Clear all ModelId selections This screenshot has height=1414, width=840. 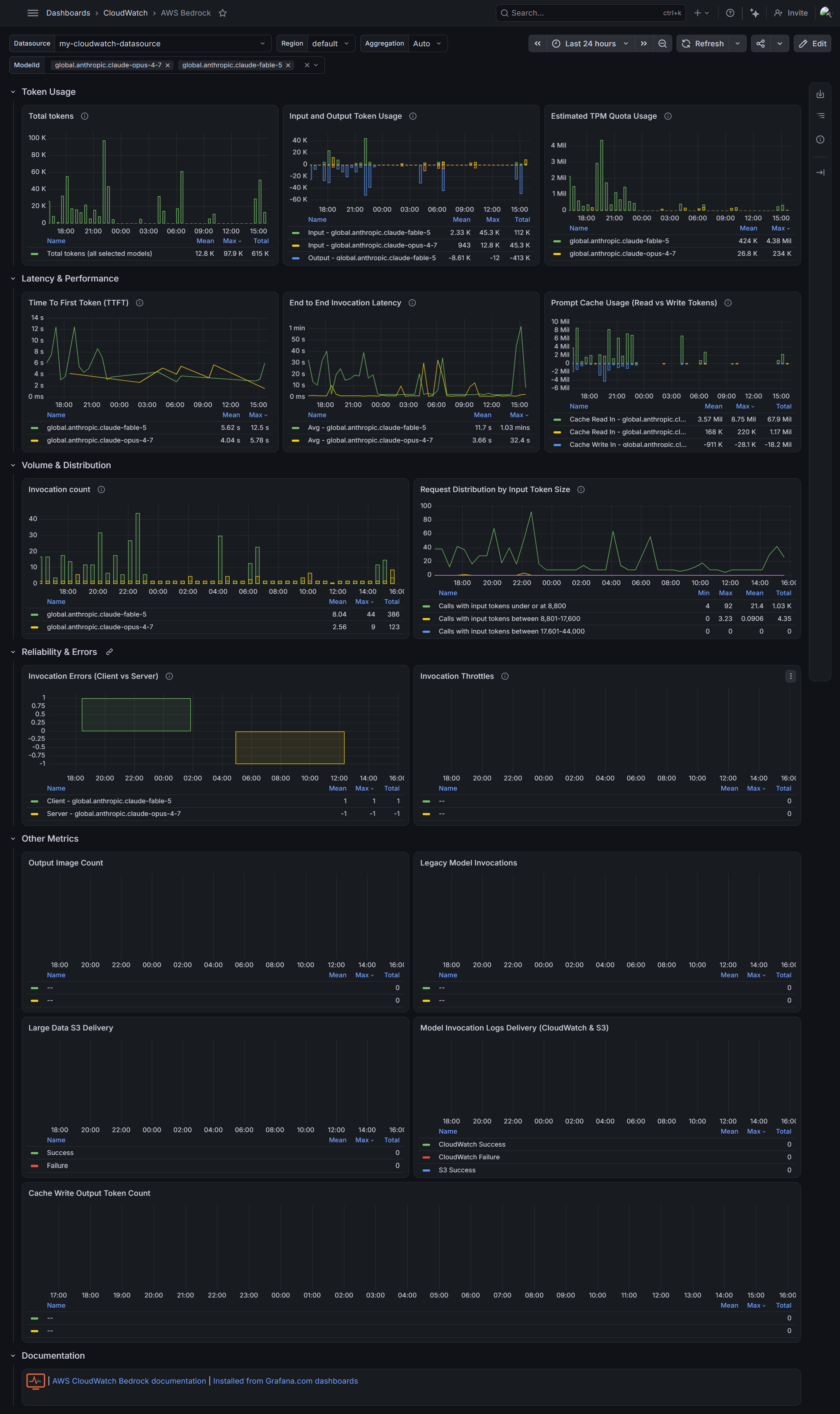click(x=307, y=65)
